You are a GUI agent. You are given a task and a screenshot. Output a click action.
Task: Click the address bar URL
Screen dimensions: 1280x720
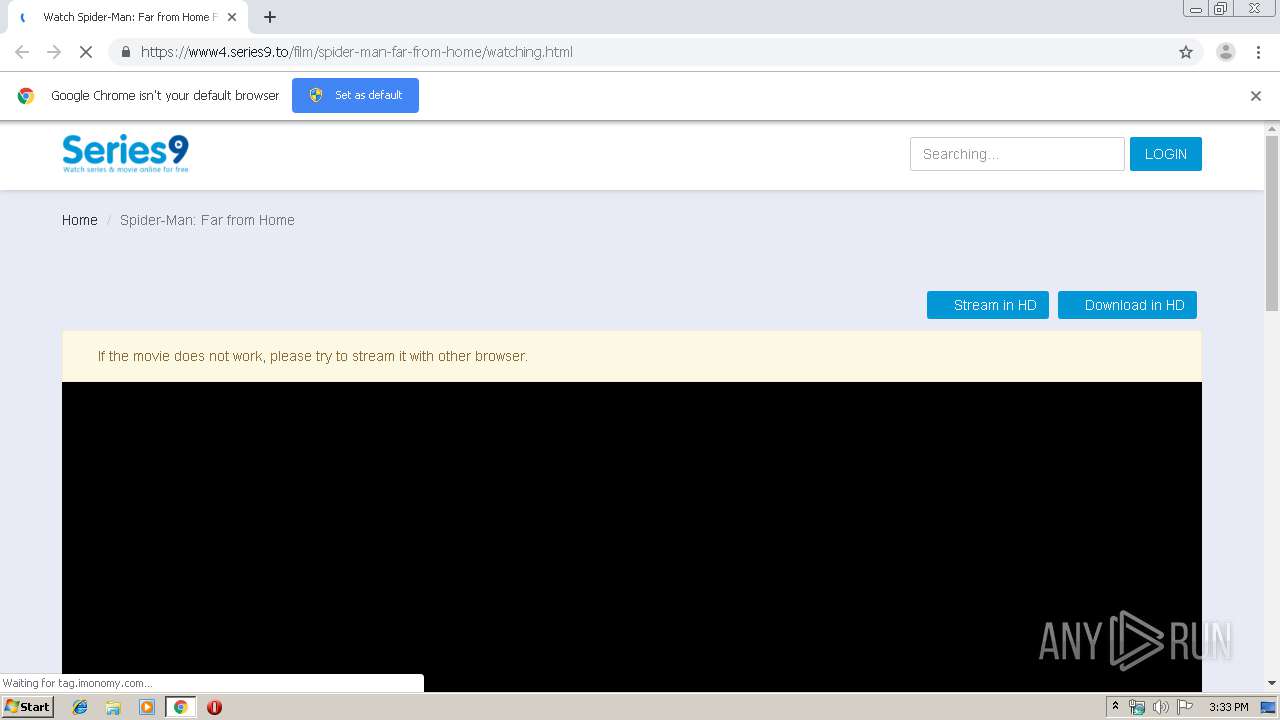(357, 52)
